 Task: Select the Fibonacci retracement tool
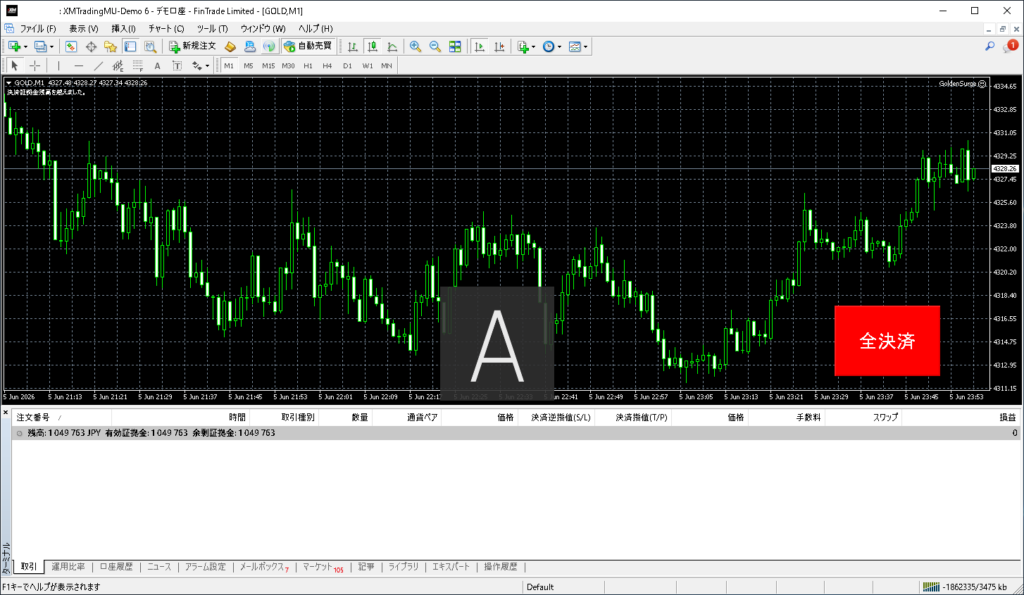pos(137,65)
